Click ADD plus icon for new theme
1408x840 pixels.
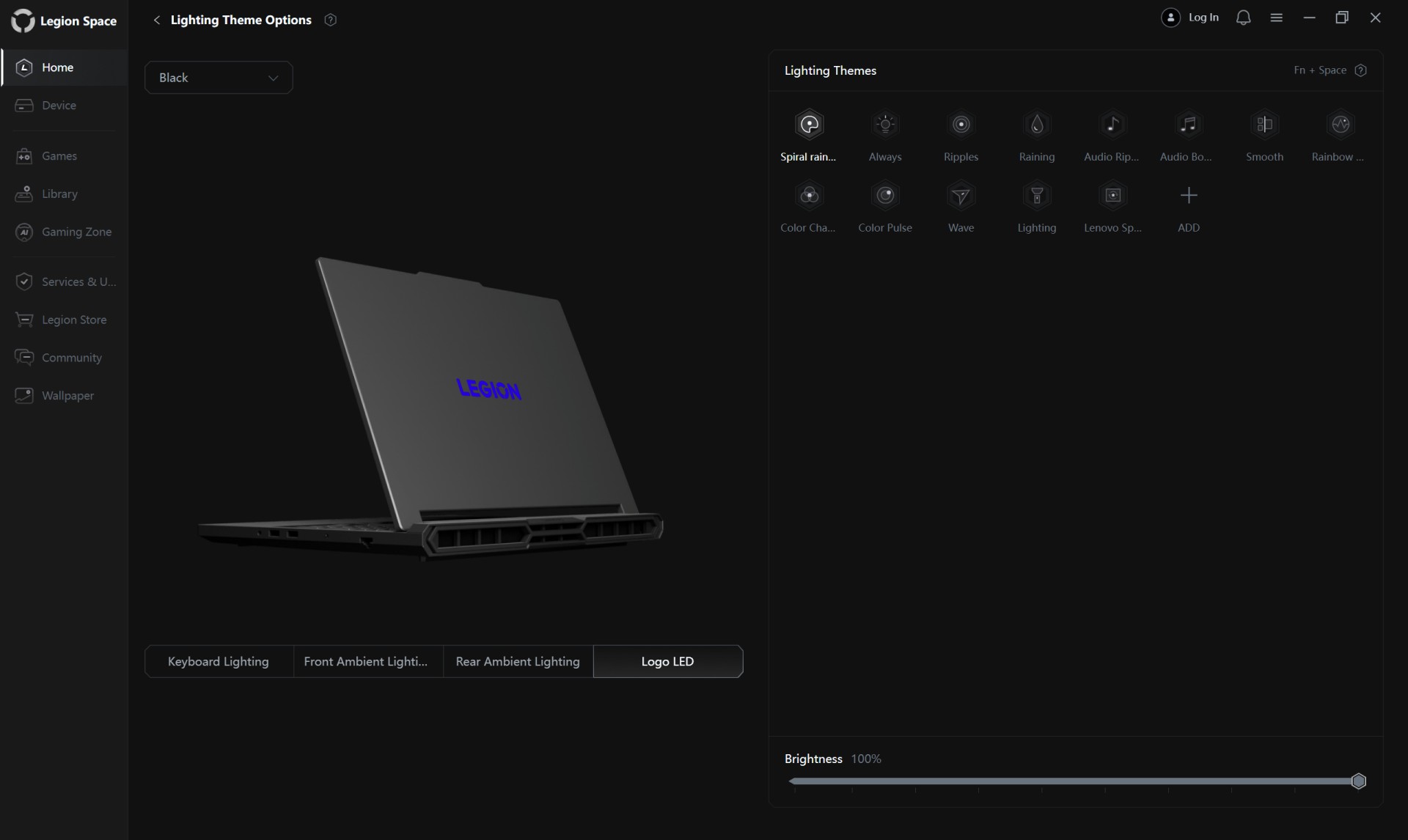[x=1188, y=196]
